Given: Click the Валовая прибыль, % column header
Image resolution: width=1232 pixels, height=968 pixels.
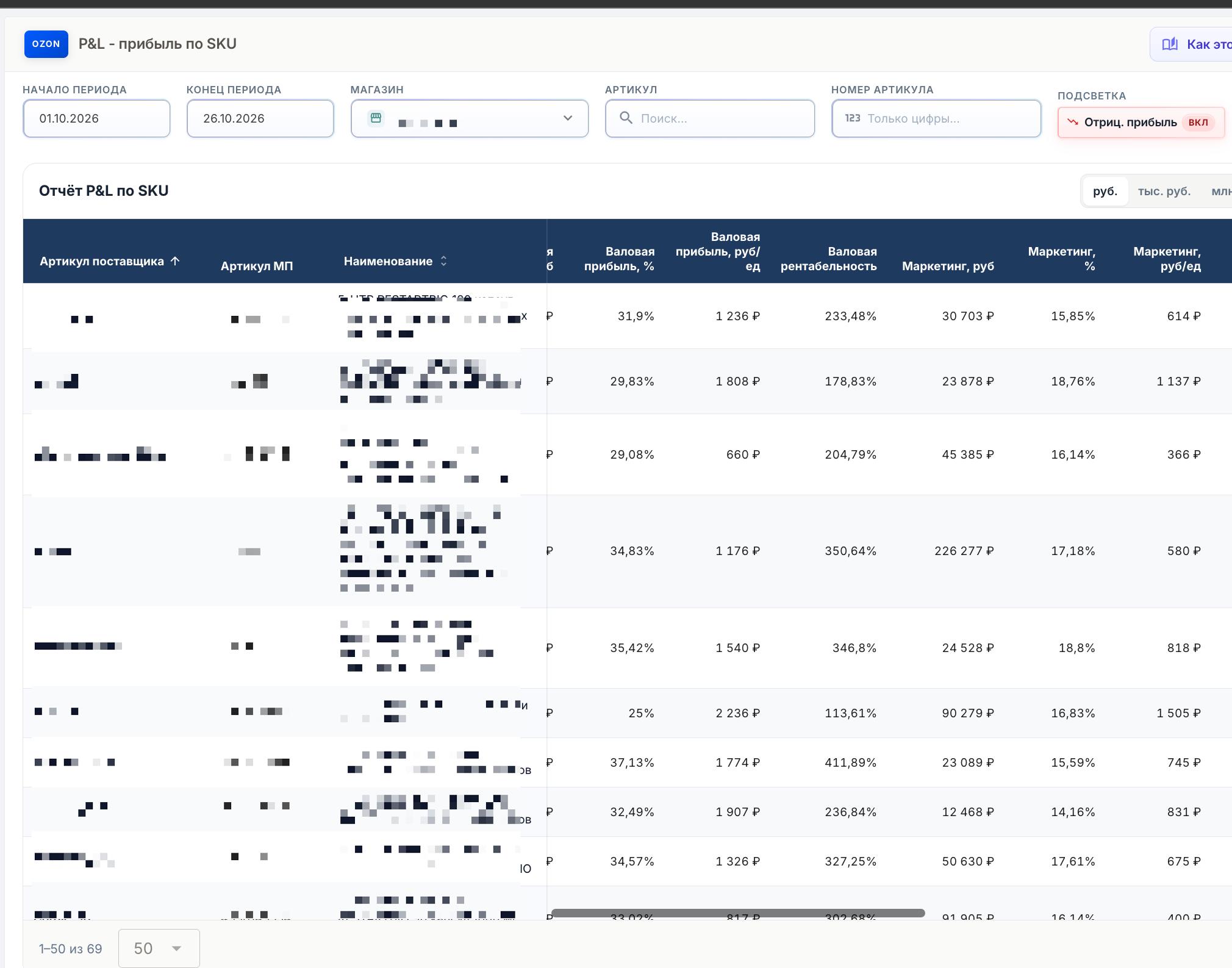Looking at the screenshot, I should tap(619, 259).
